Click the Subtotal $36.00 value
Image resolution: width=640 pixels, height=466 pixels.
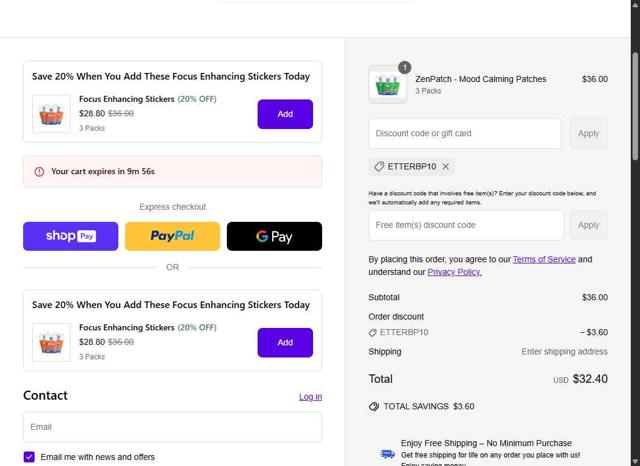tap(595, 297)
